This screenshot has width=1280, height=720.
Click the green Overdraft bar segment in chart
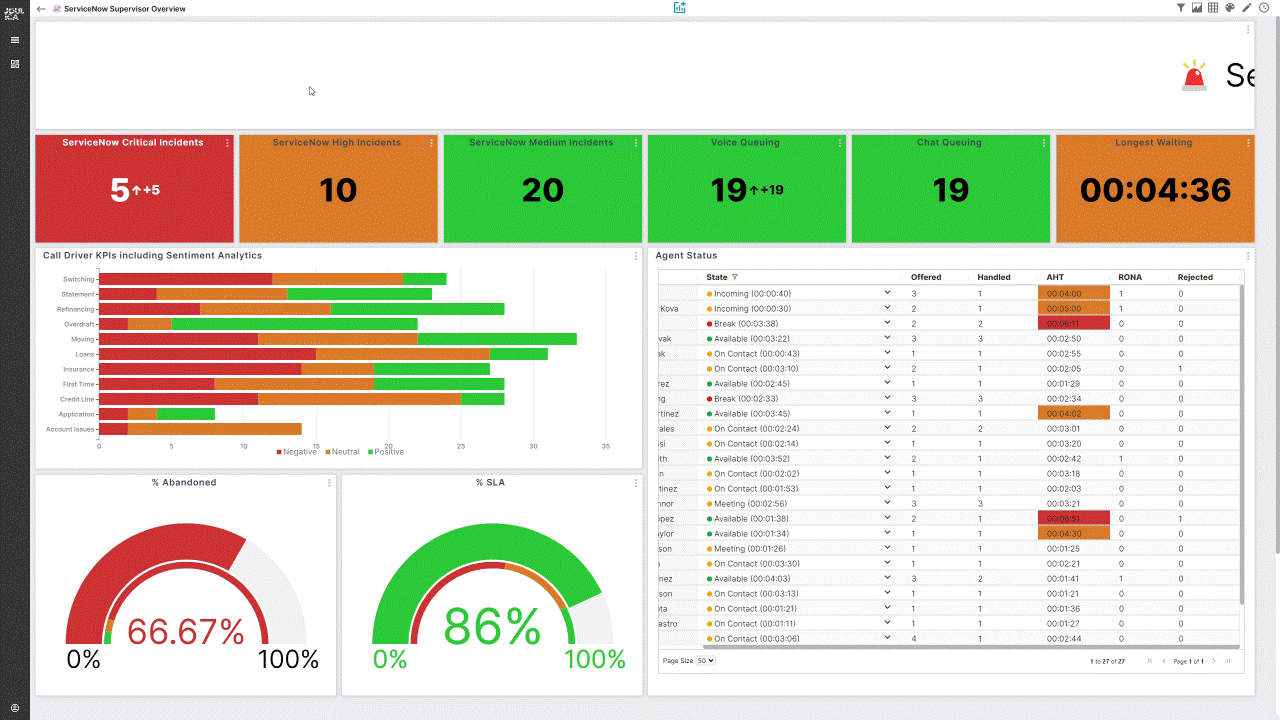(294, 324)
